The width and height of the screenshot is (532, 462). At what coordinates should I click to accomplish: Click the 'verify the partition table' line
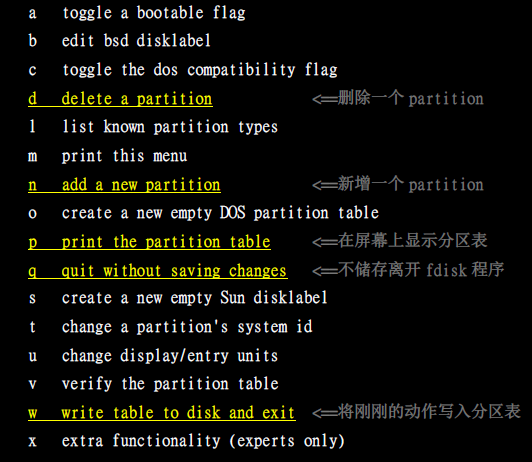[153, 384]
